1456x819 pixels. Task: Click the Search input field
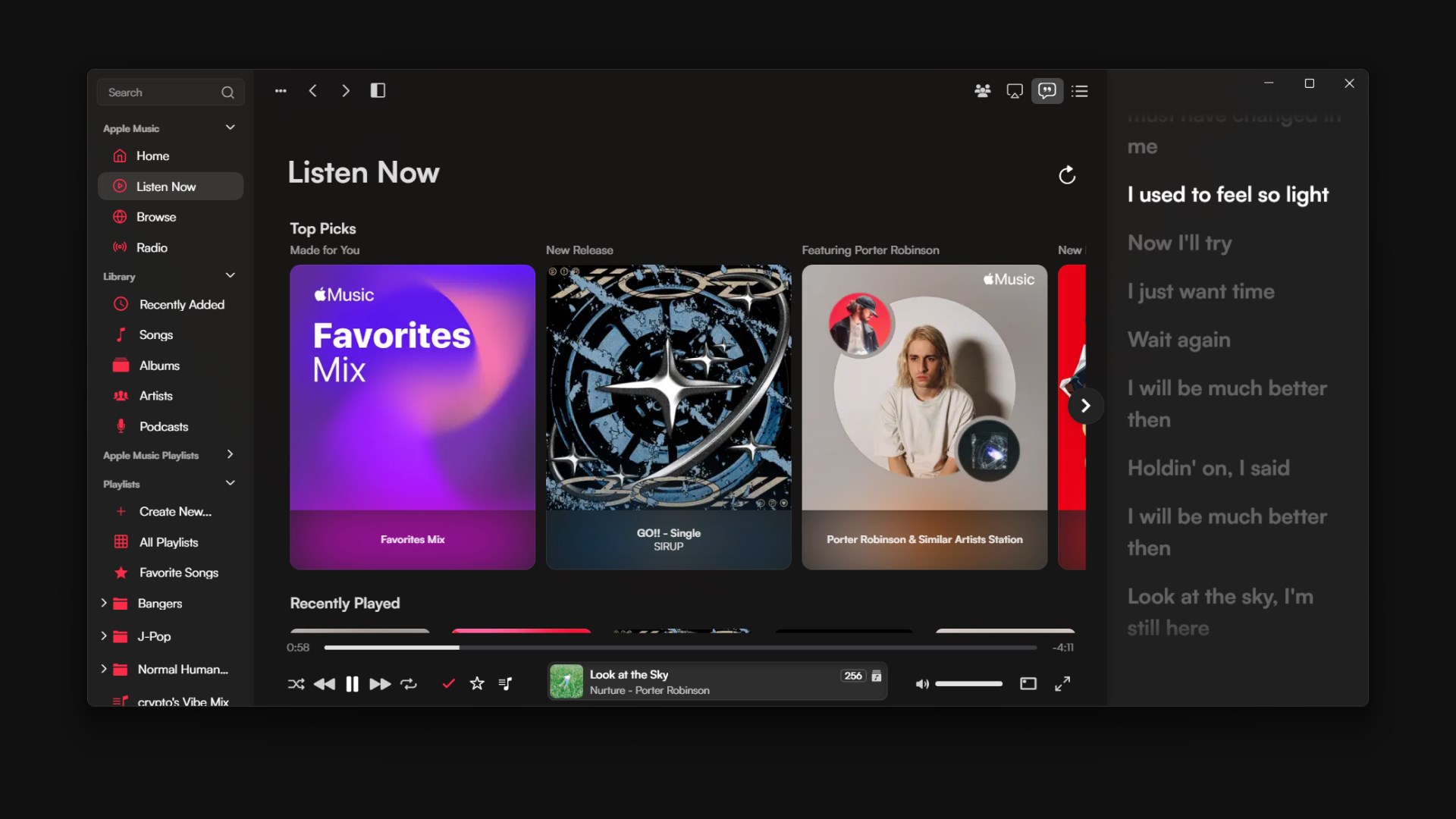tap(163, 92)
